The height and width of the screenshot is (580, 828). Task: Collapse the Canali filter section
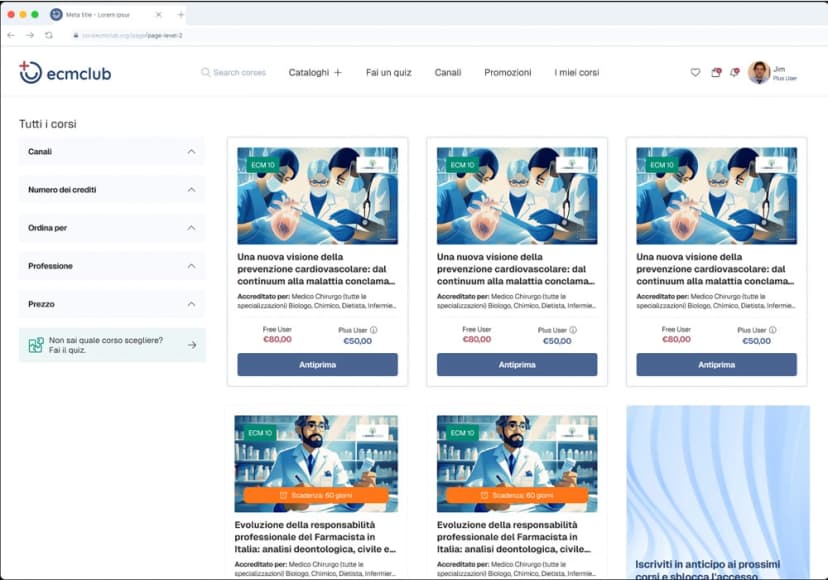click(191, 151)
